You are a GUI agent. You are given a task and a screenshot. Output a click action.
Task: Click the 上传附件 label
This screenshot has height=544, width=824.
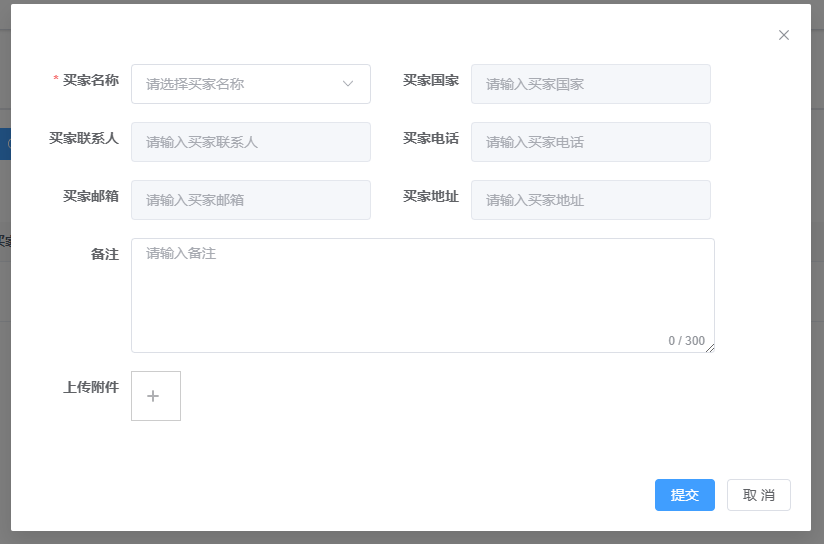click(x=91, y=387)
